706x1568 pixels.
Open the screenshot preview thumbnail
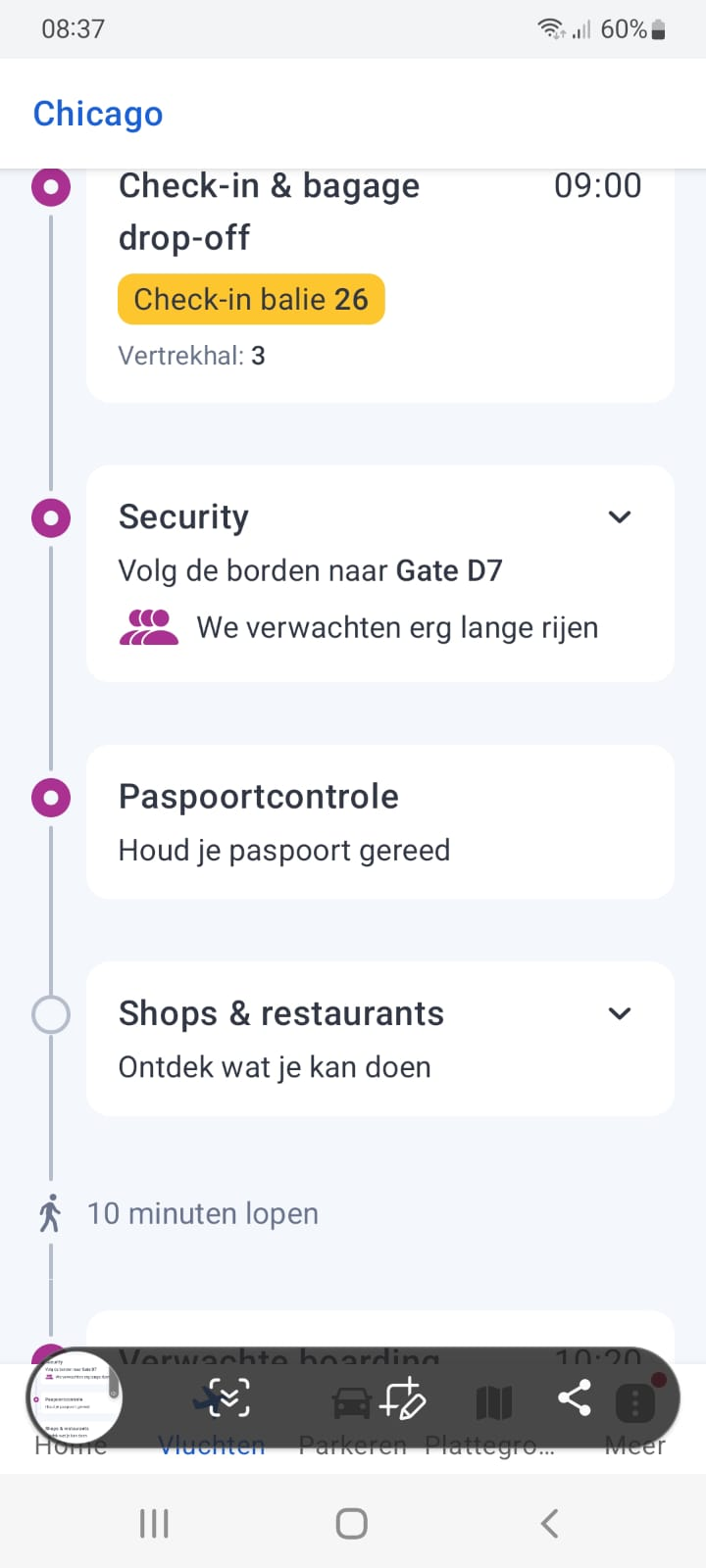point(75,1399)
